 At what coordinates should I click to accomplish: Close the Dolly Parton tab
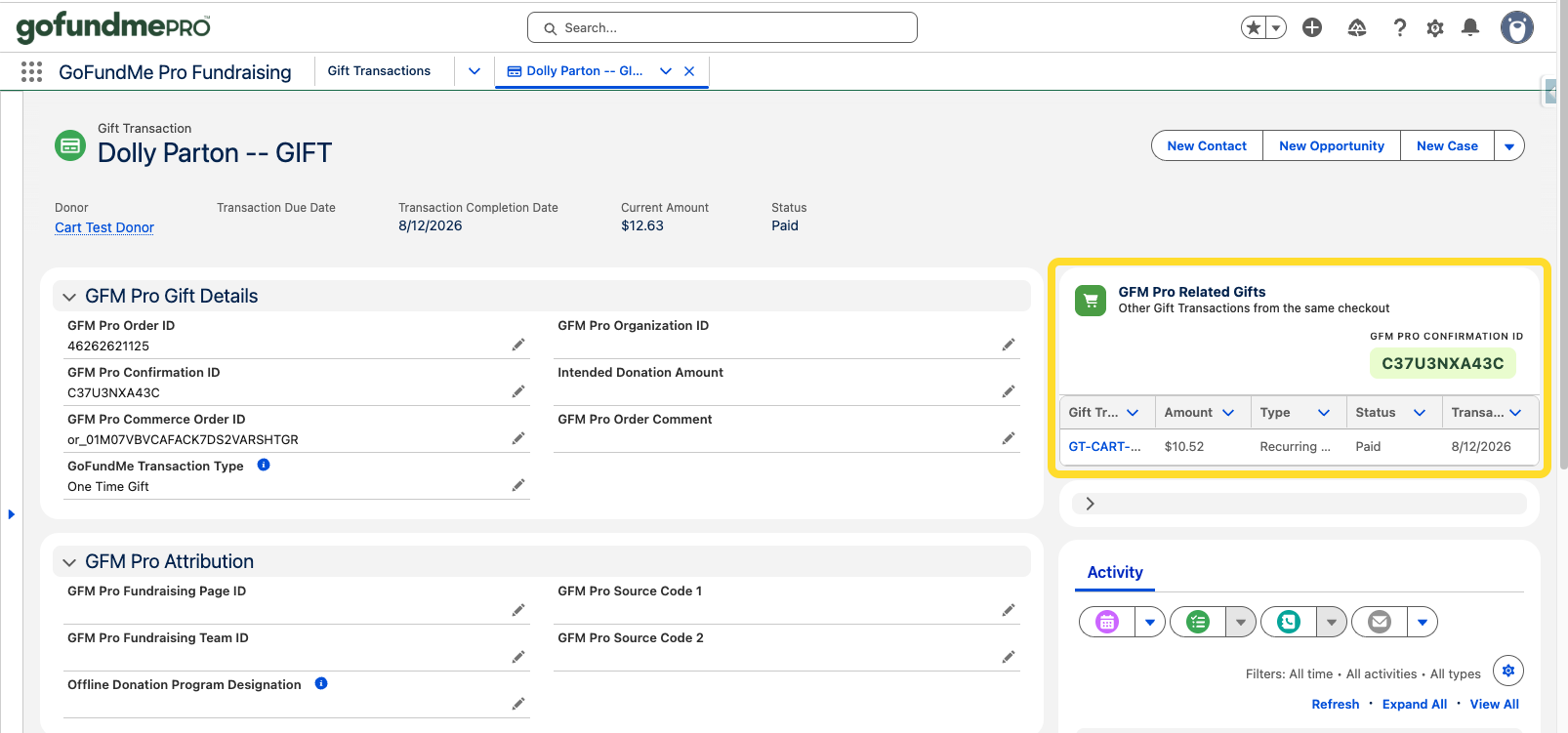[x=689, y=71]
